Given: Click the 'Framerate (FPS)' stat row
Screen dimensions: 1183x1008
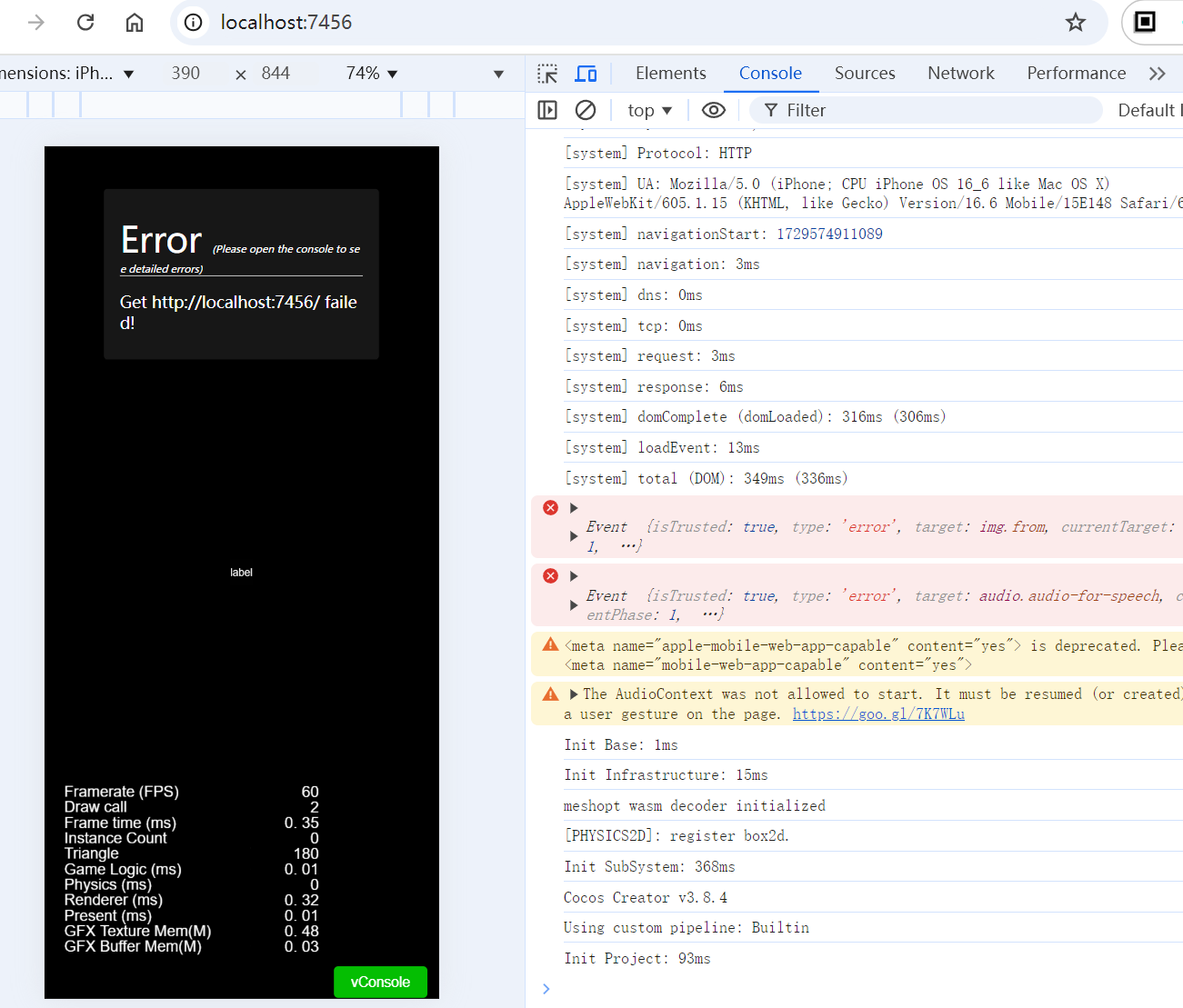Looking at the screenshot, I should [x=191, y=792].
